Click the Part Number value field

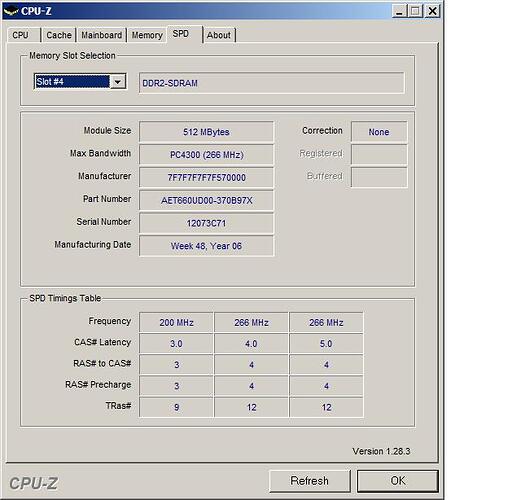pos(206,200)
